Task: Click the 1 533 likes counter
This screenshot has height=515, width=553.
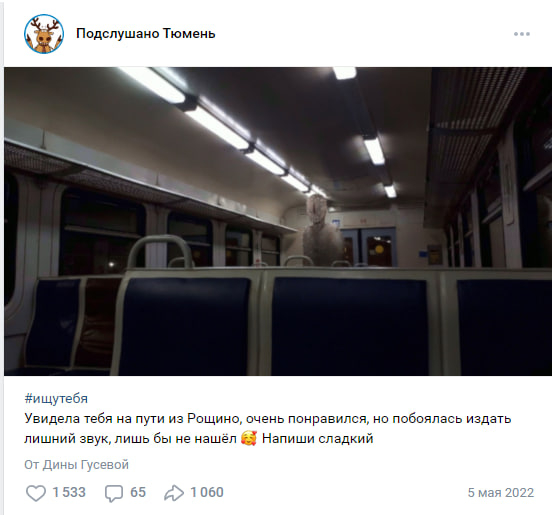Action: coord(69,492)
